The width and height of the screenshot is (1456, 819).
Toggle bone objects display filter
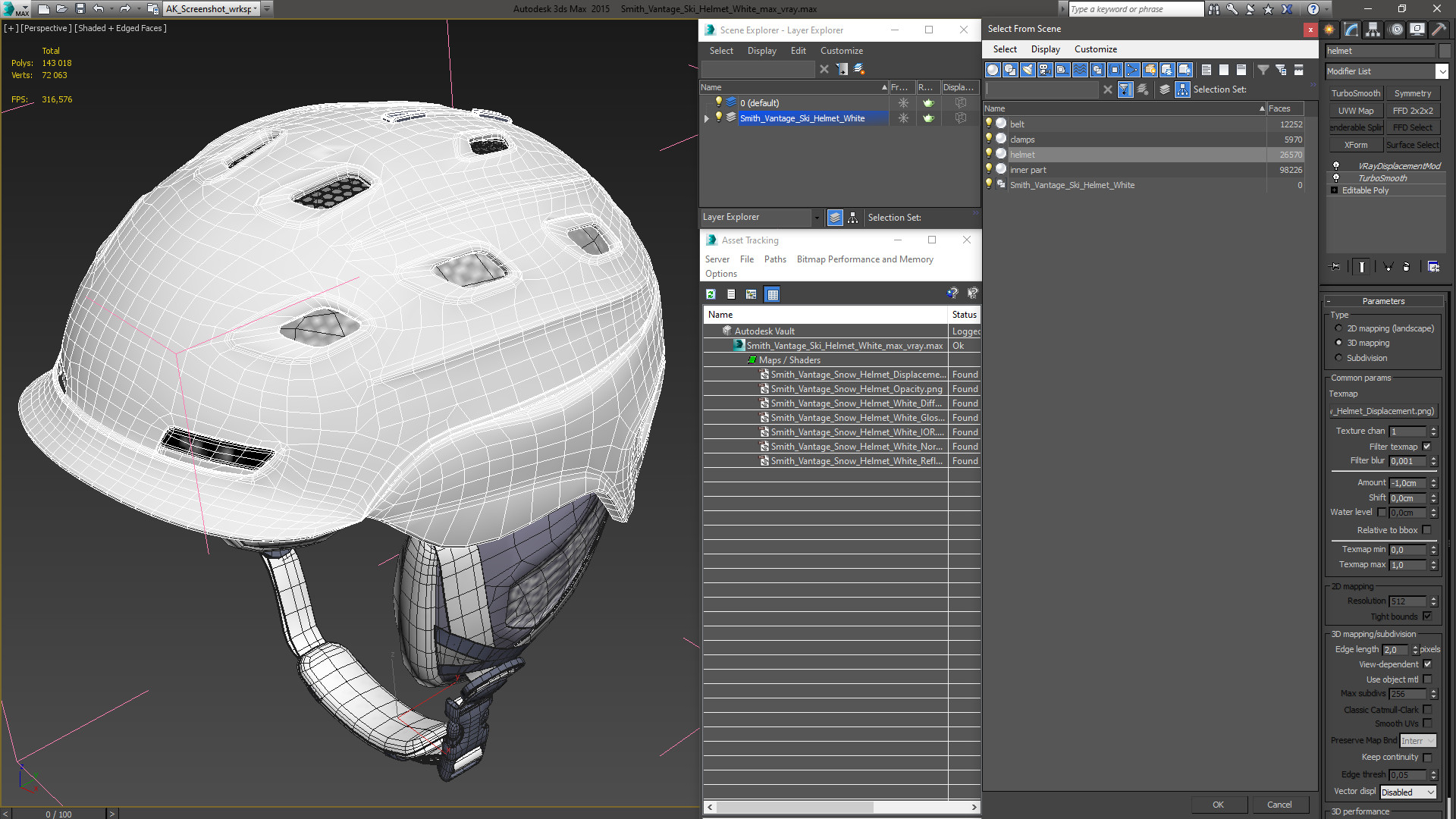[1132, 70]
